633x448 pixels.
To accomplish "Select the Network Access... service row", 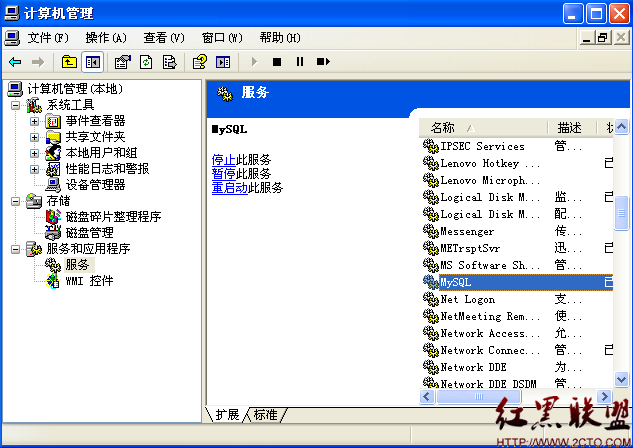I will pos(517,333).
